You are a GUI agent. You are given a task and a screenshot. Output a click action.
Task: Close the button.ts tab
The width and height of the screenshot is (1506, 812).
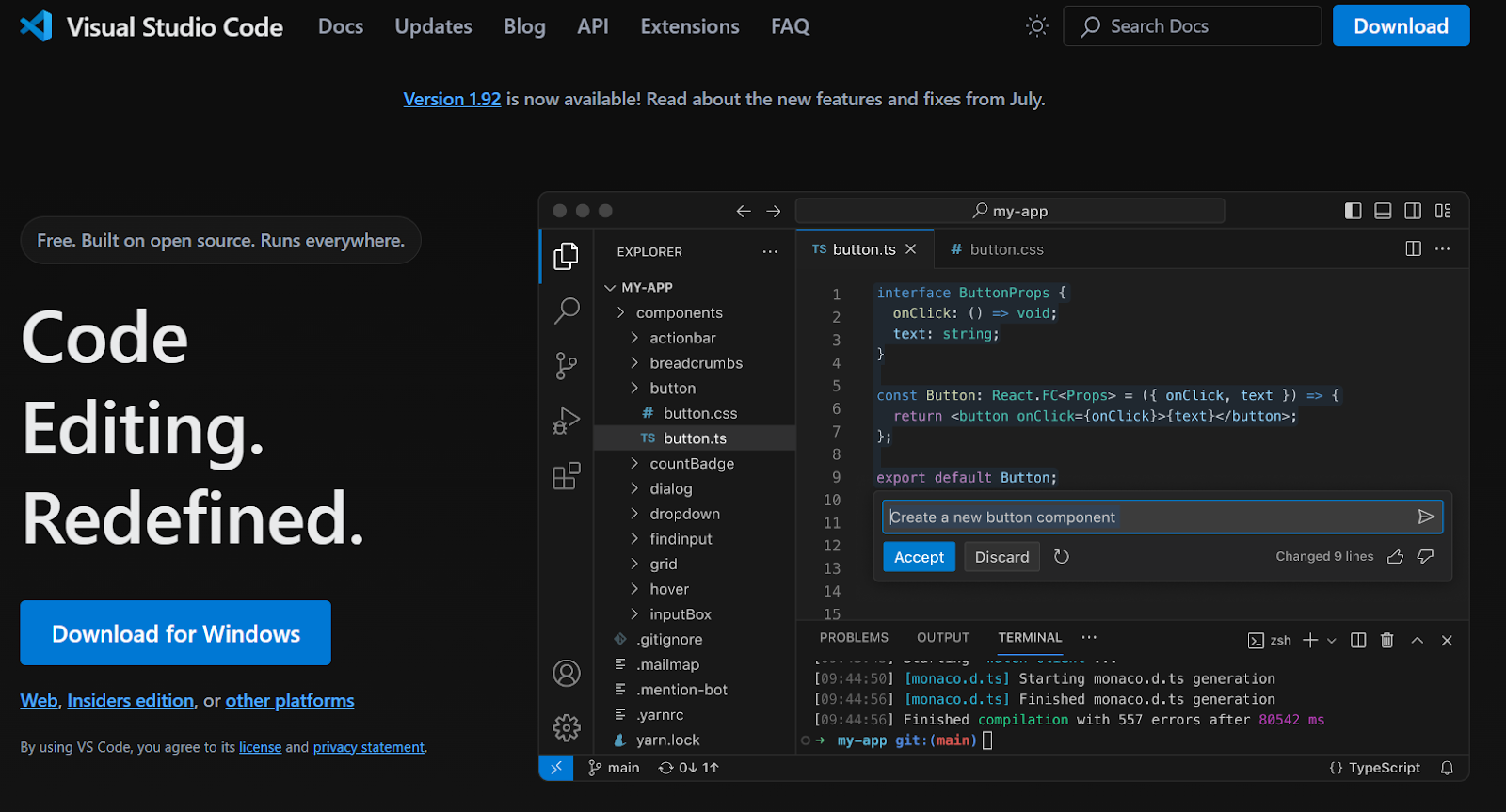pyautogui.click(x=911, y=248)
